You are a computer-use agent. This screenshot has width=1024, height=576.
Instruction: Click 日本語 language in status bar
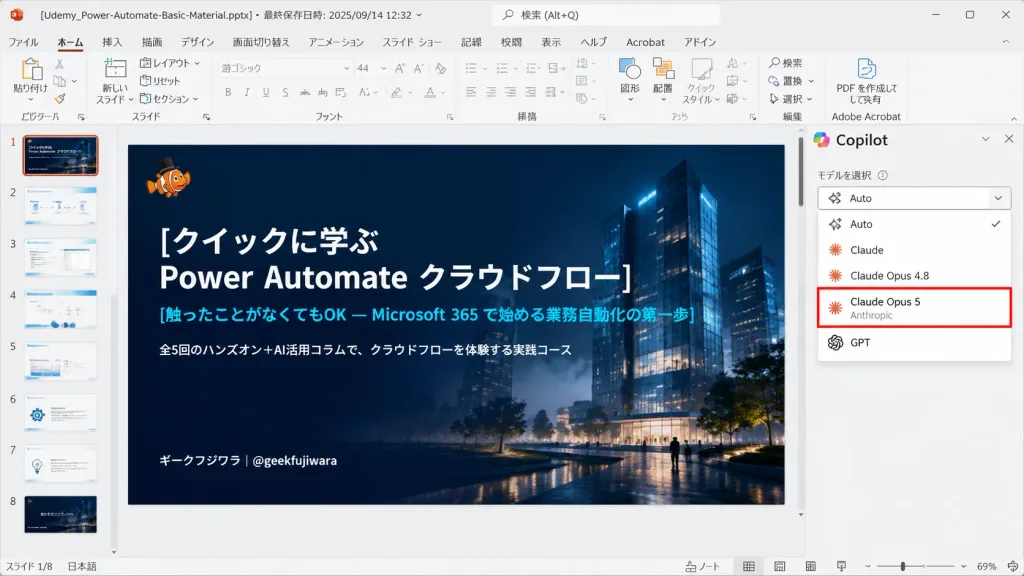82,566
